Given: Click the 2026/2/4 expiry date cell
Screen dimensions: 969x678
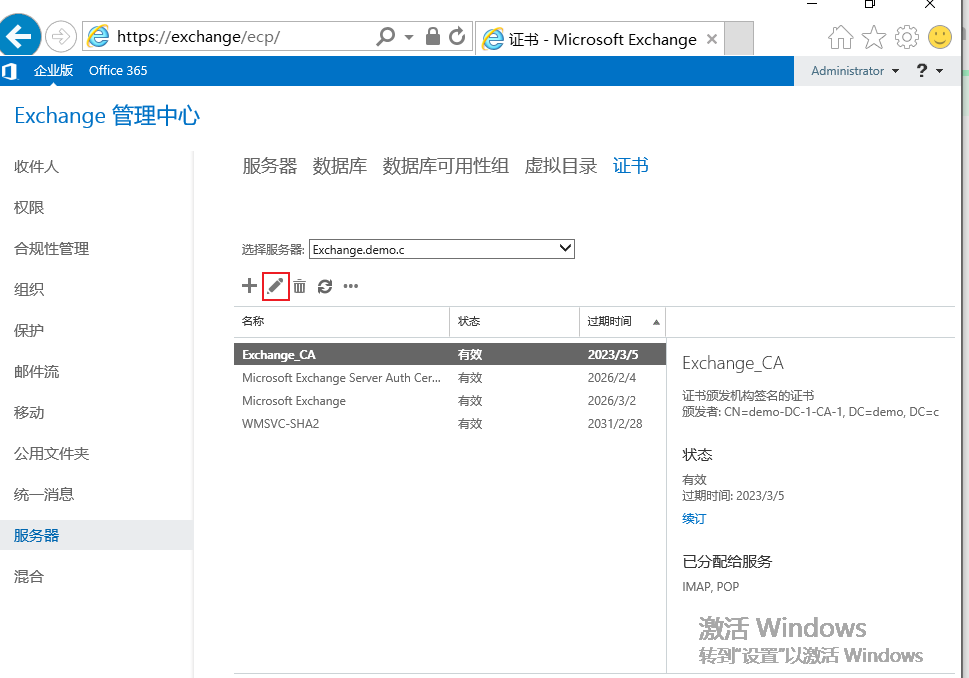Looking at the screenshot, I should click(612, 378).
